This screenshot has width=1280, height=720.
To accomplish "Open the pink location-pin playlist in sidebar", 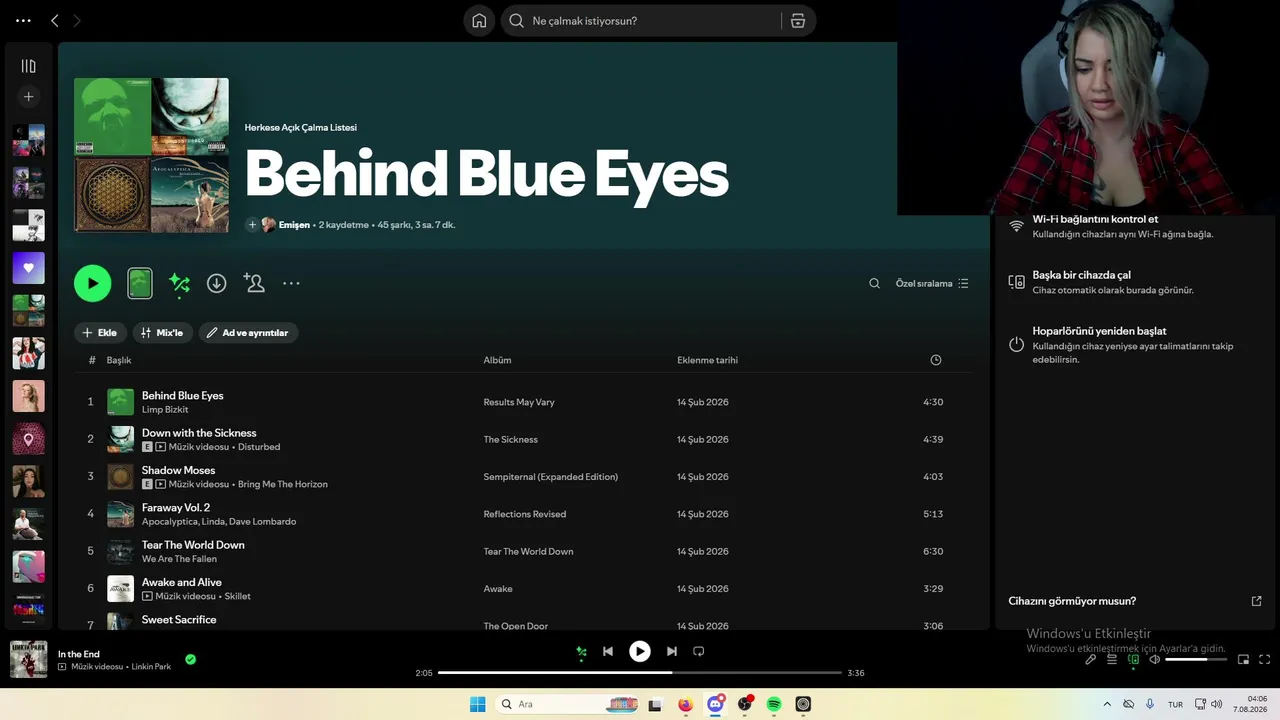I will click(28, 439).
